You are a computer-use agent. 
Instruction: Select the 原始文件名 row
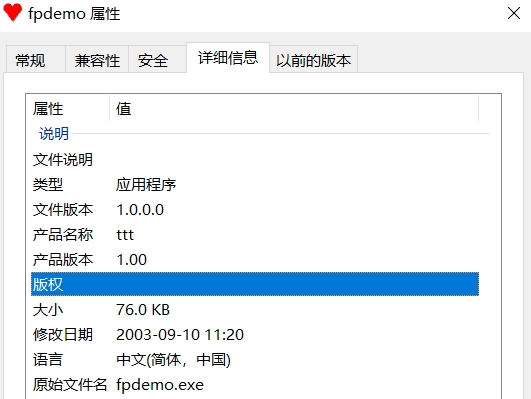pos(255,385)
